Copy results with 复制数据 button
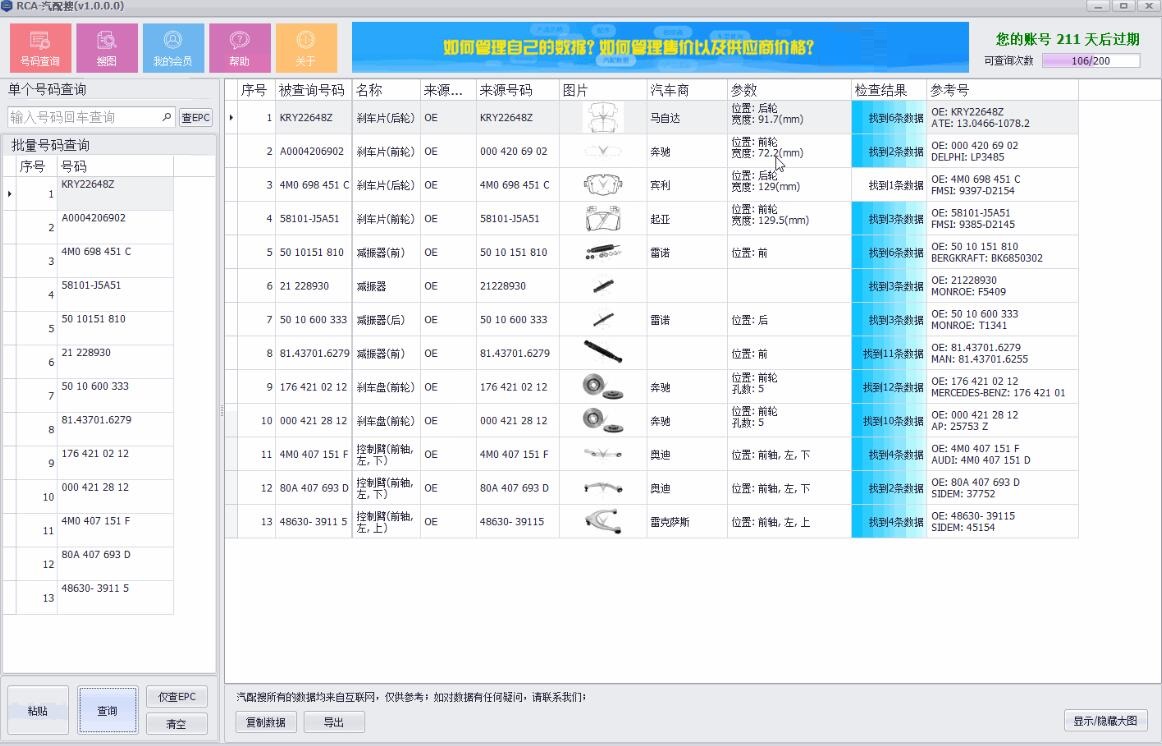The height and width of the screenshot is (746, 1162). [266, 722]
